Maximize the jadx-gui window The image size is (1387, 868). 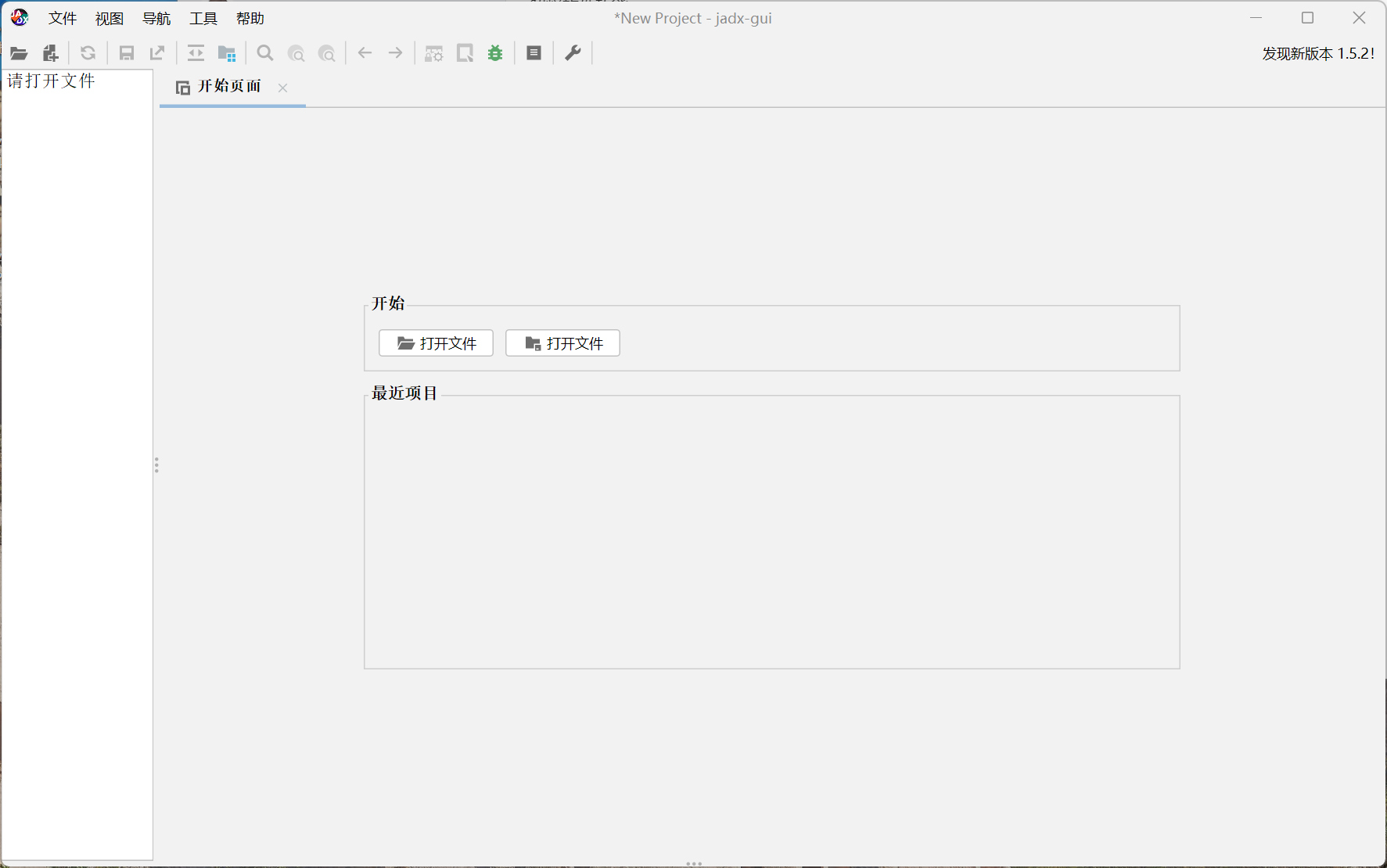[x=1307, y=17]
